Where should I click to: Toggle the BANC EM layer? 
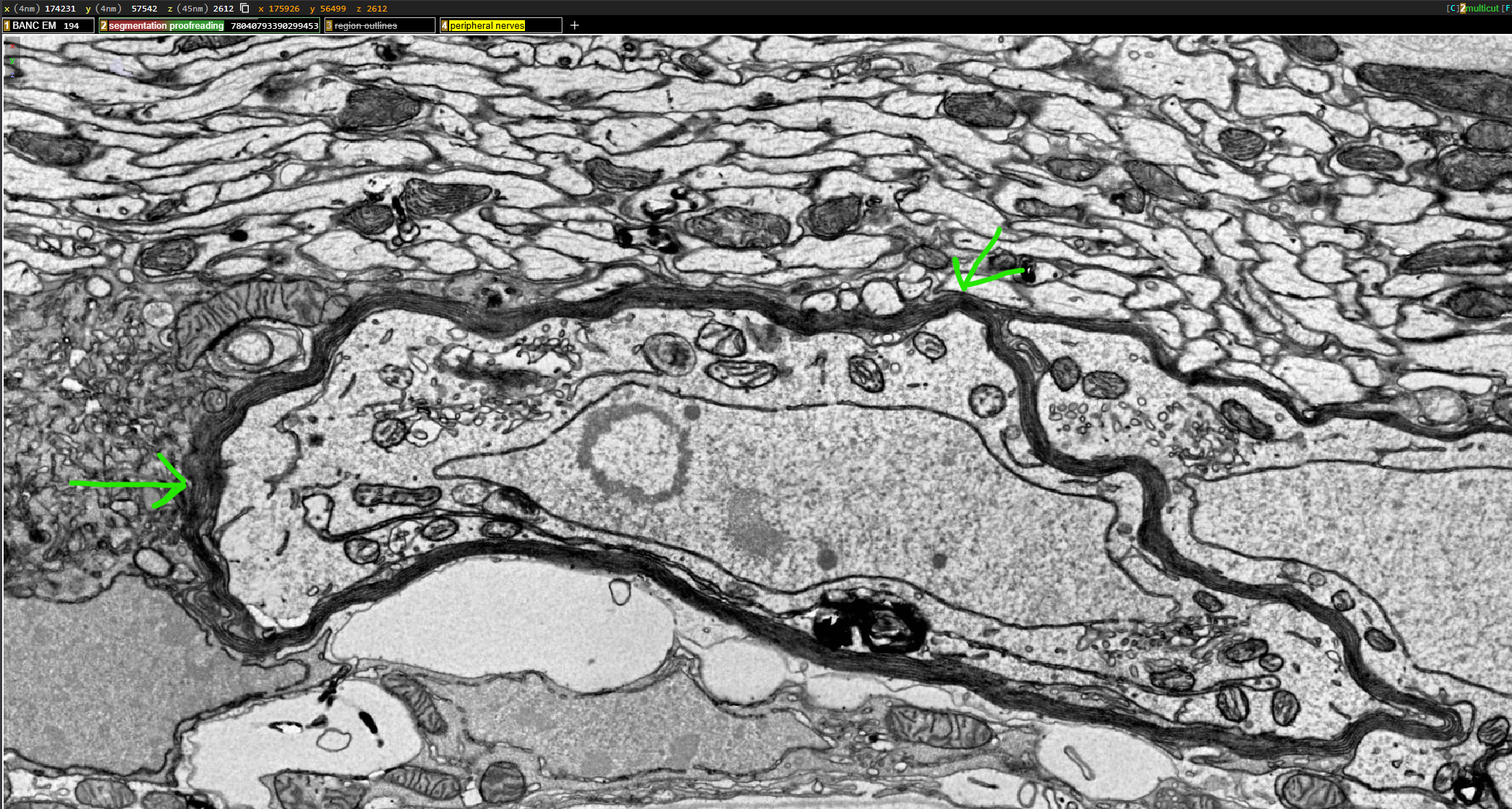pyautogui.click(x=34, y=25)
